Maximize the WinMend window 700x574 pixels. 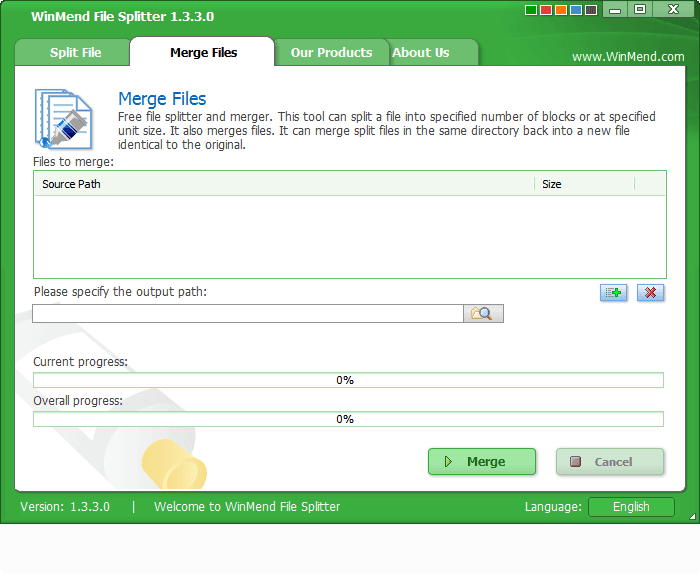click(x=640, y=9)
